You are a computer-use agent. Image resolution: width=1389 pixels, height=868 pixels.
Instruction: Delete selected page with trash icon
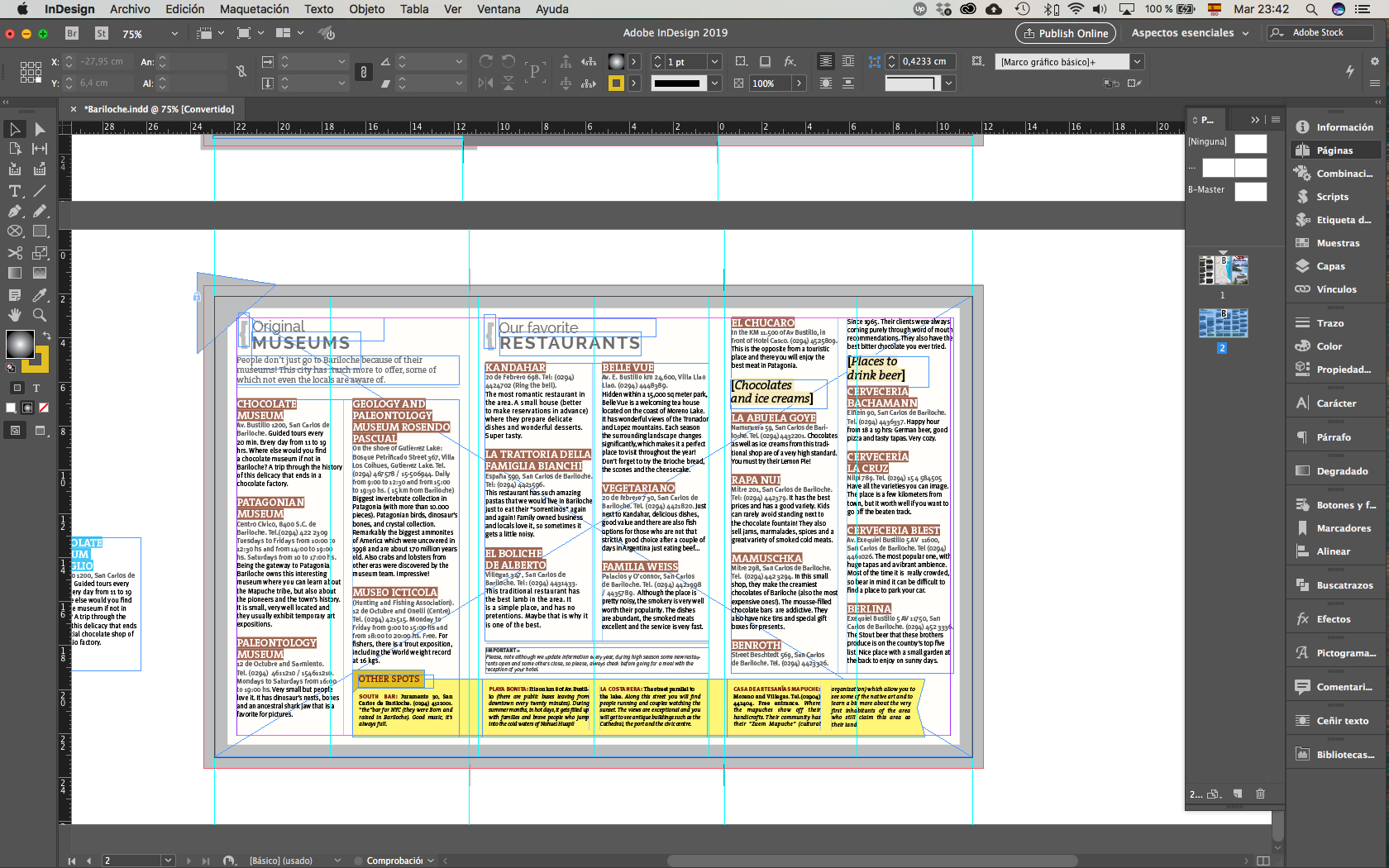[x=1260, y=794]
